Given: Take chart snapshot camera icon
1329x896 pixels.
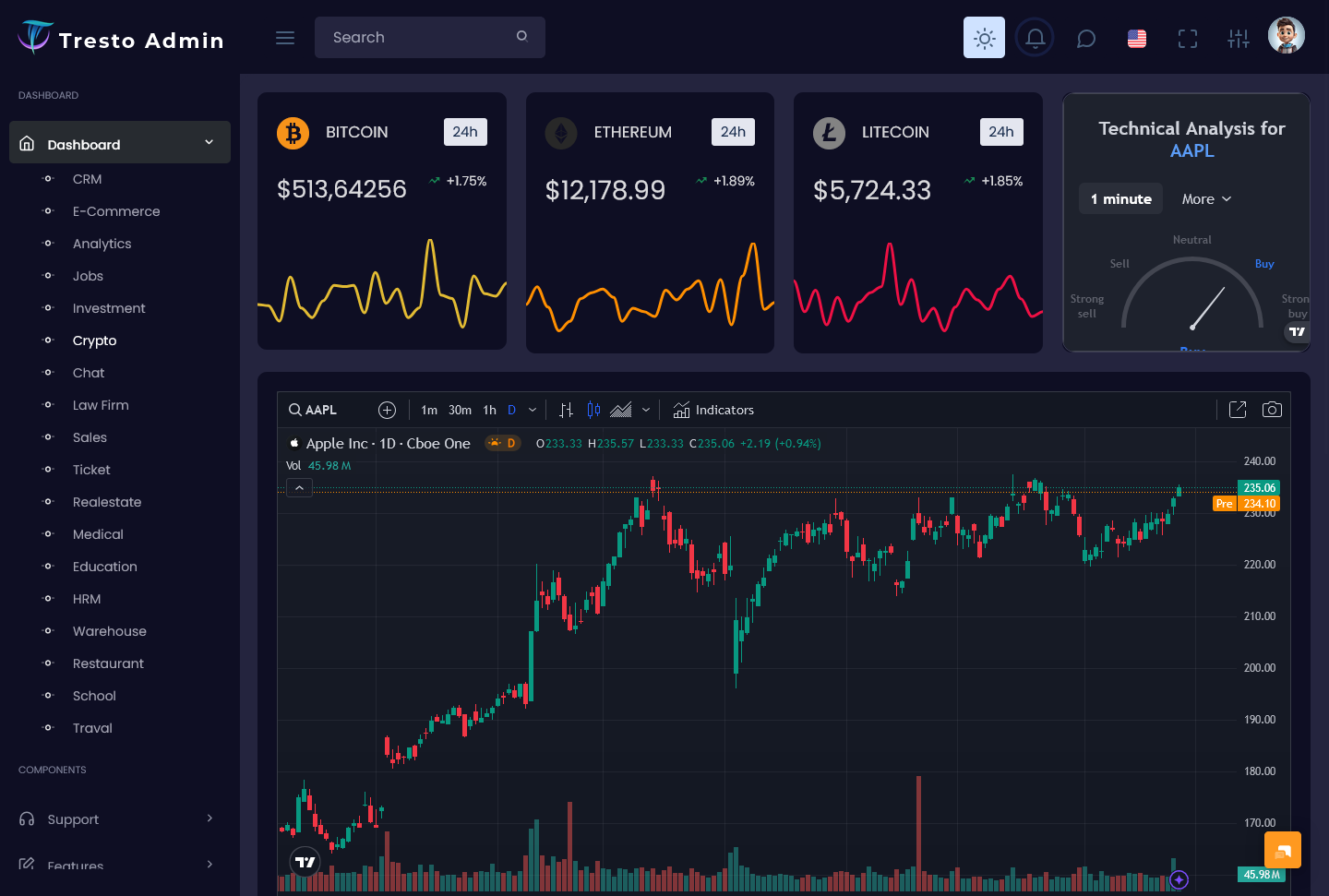Looking at the screenshot, I should (1272, 410).
